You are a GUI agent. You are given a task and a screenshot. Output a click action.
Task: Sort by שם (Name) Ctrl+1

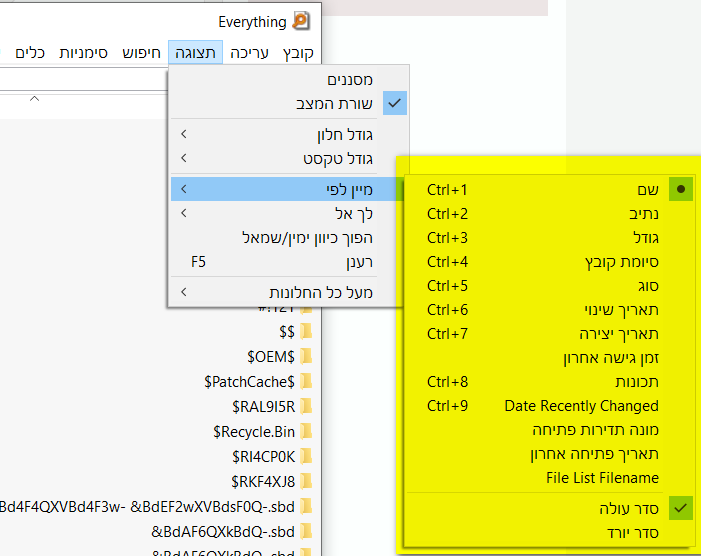coord(549,190)
